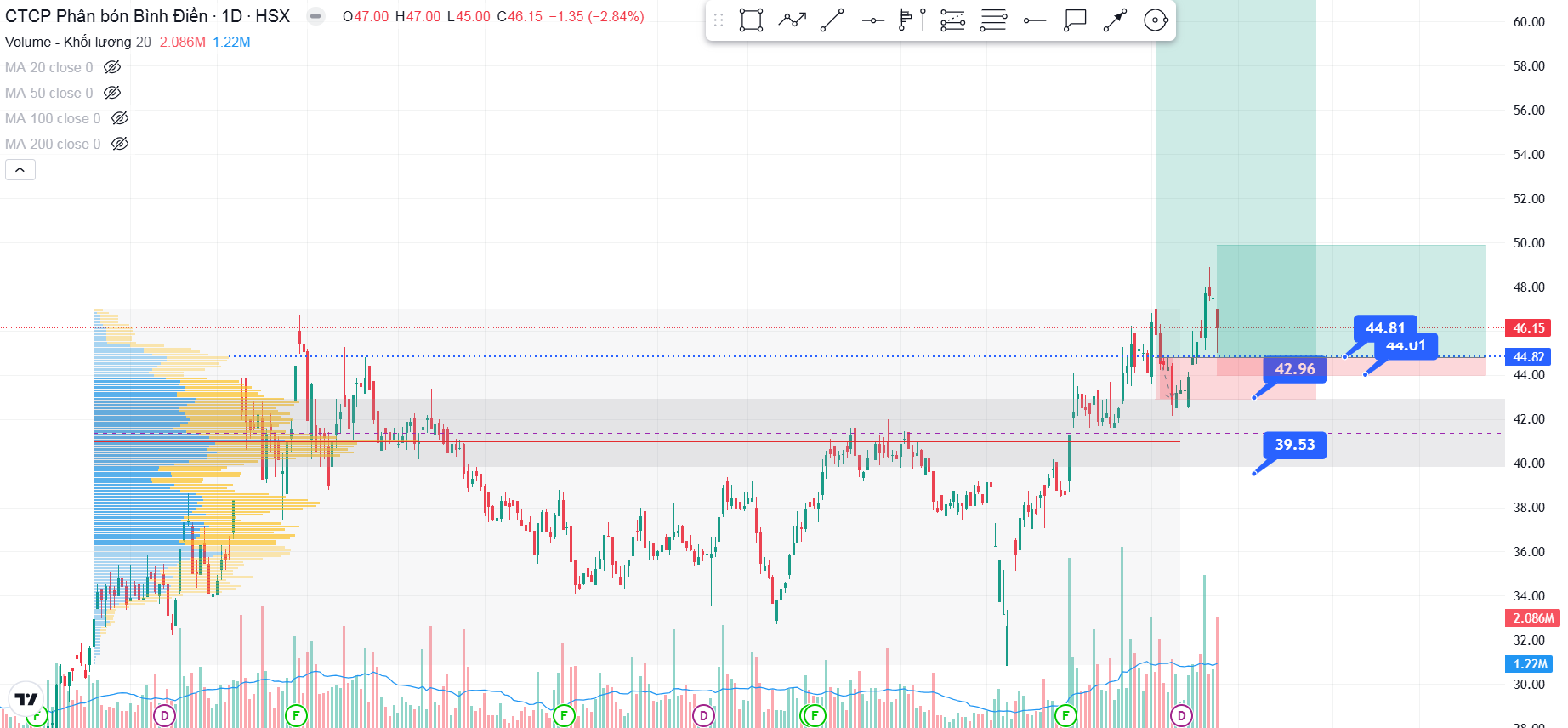Screen dimensions: 1568x728
Task: Select the Fixed Range Volume Profile tool
Action: point(912,20)
